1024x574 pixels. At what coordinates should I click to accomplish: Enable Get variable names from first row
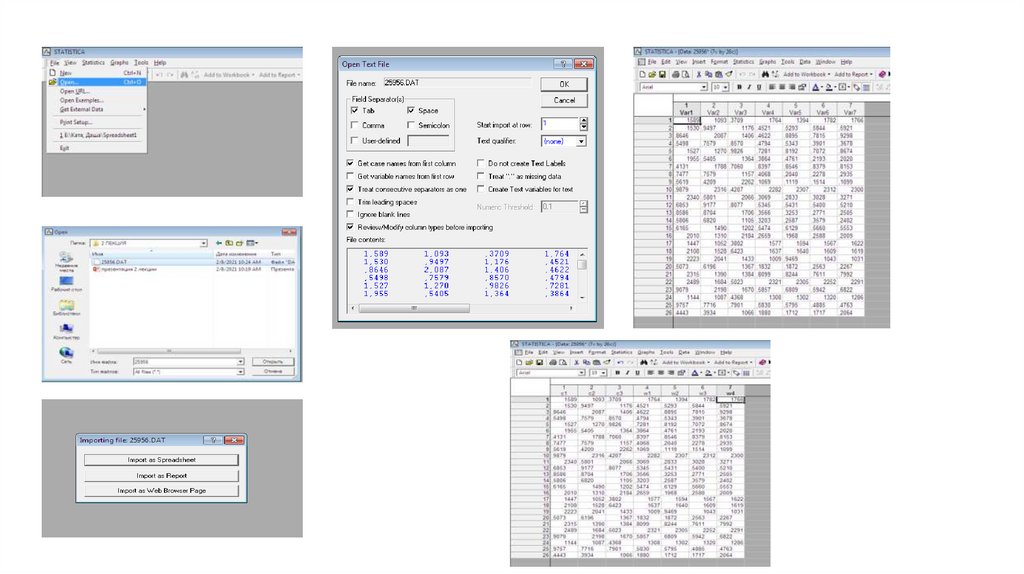[350, 176]
